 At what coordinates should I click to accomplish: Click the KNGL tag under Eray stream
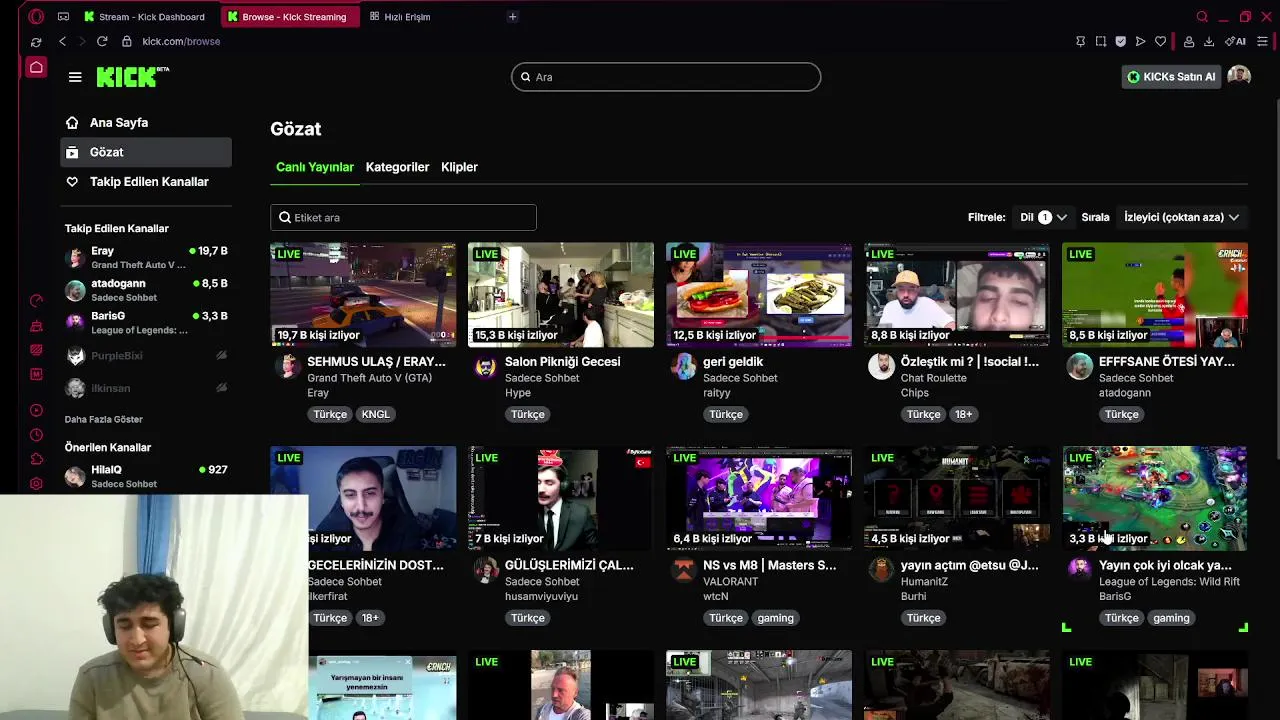[x=376, y=414]
